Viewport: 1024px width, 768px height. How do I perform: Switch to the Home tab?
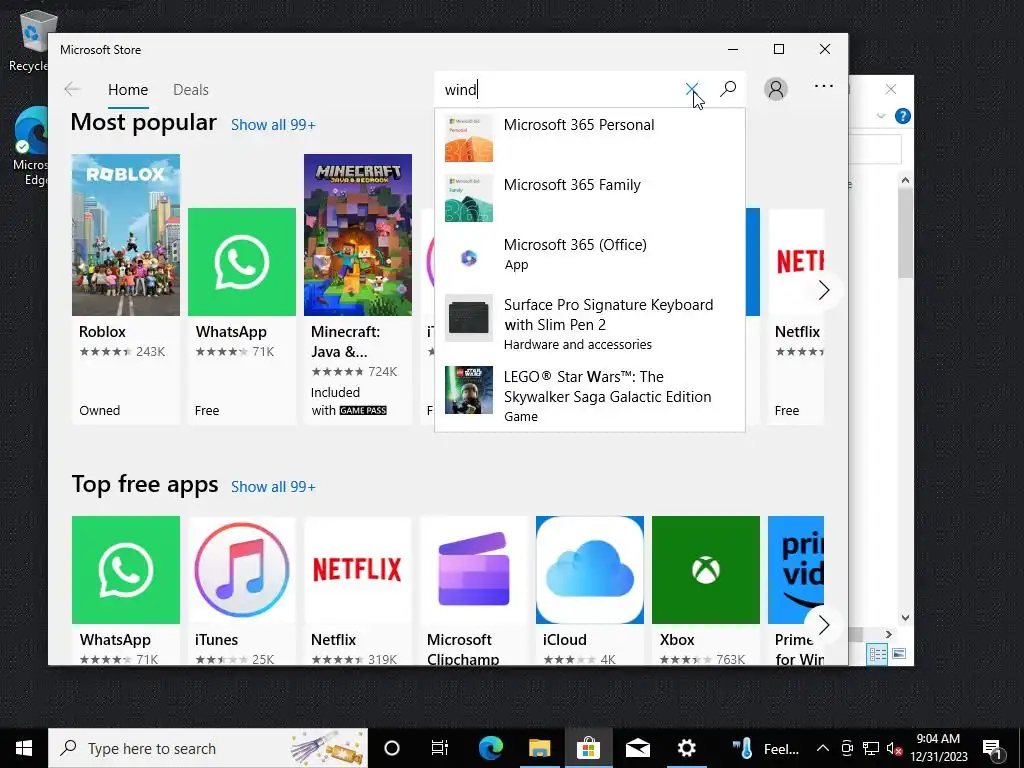(128, 89)
